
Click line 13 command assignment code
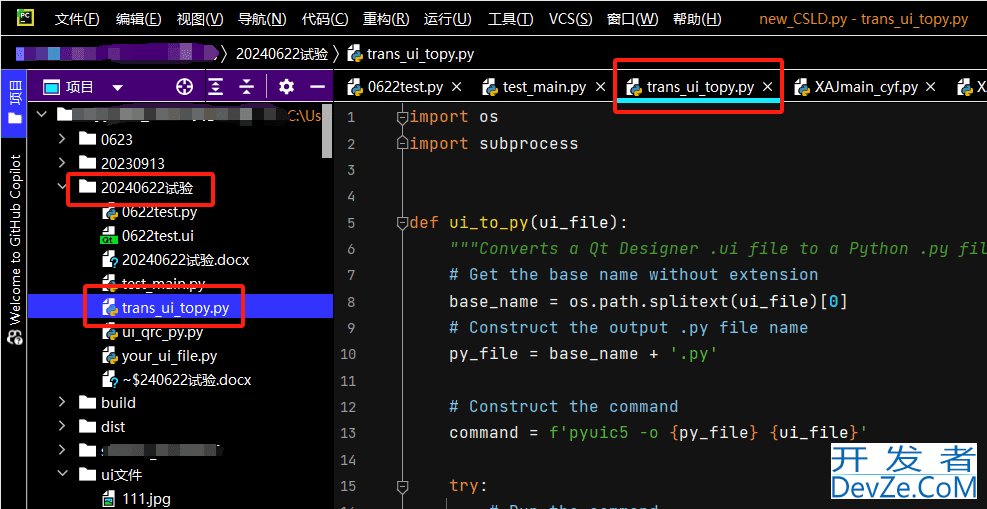coord(658,433)
